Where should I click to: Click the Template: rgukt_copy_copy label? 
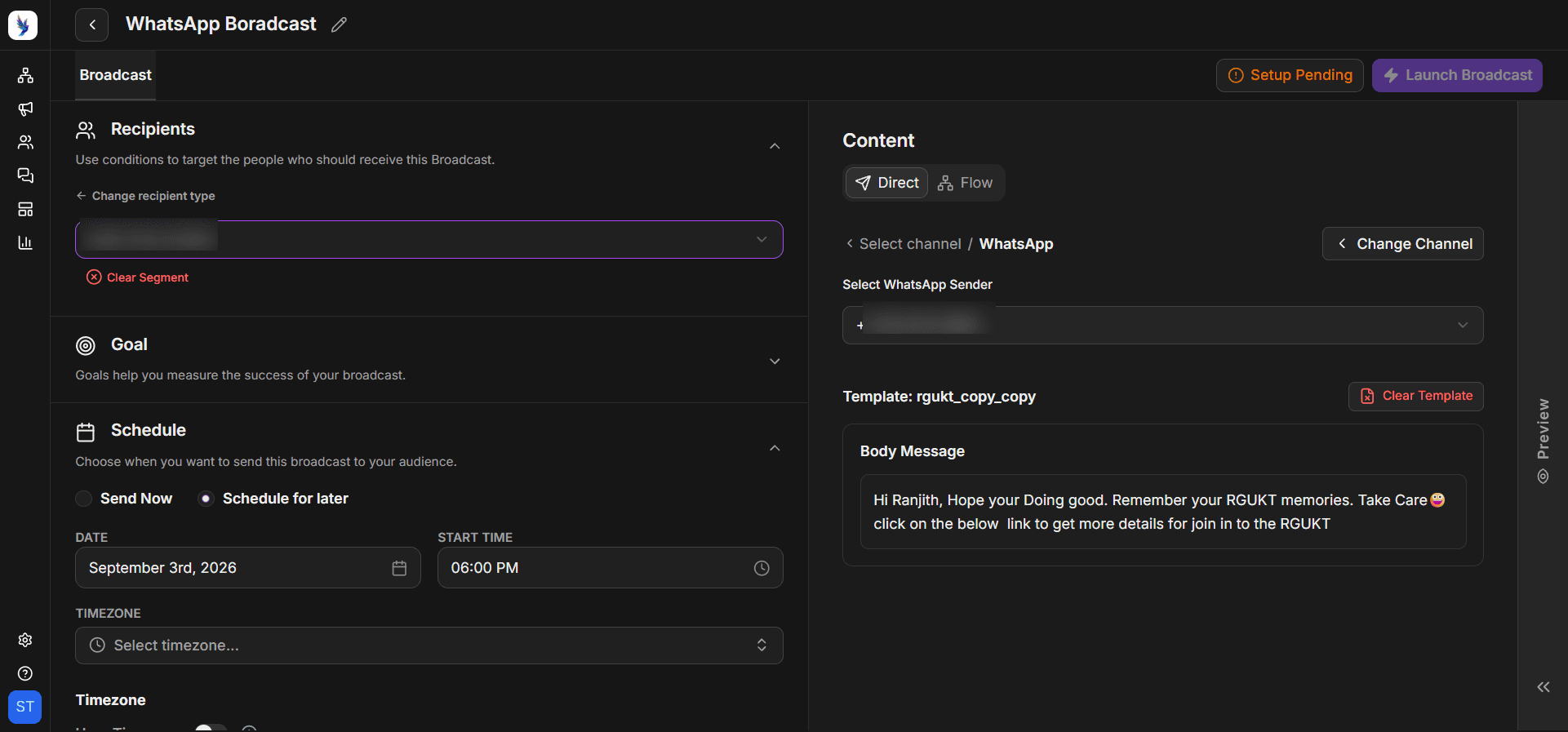point(939,397)
